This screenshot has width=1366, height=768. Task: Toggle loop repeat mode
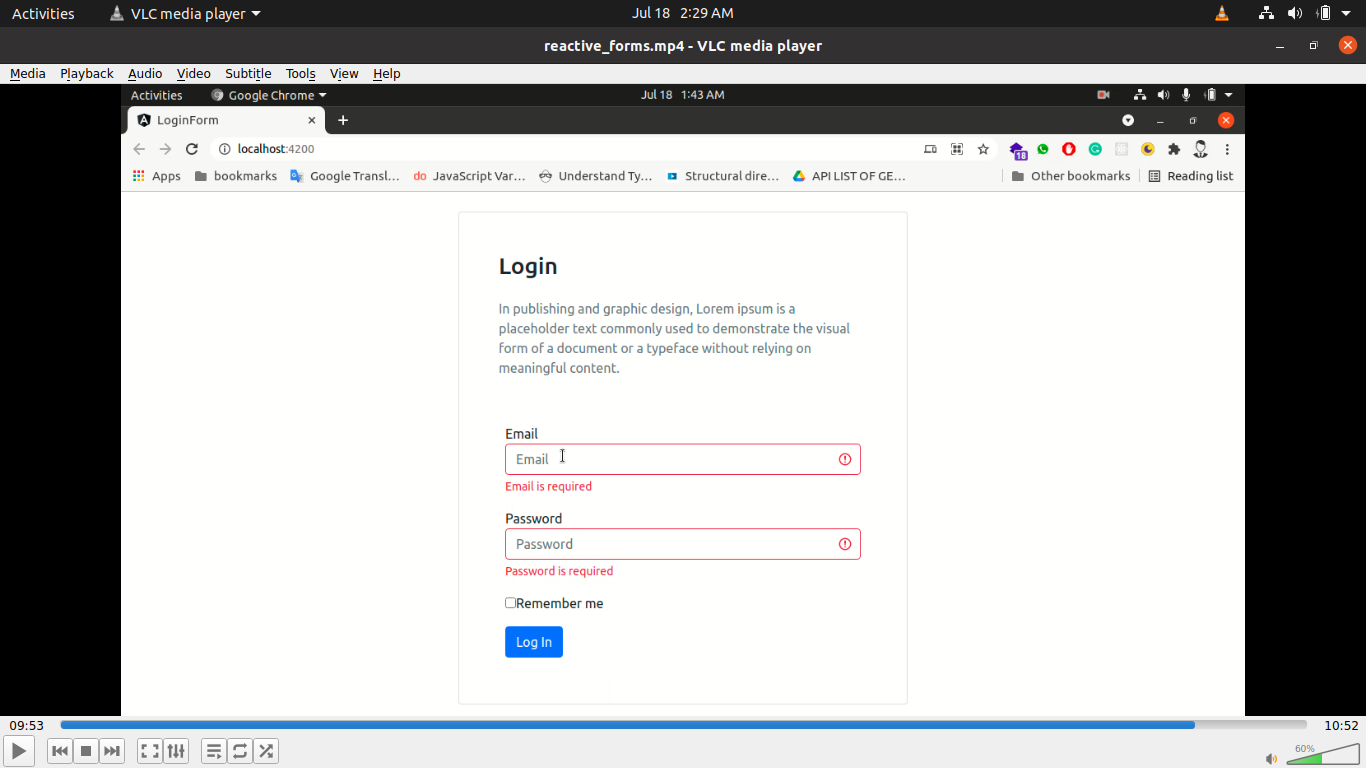[x=240, y=751]
